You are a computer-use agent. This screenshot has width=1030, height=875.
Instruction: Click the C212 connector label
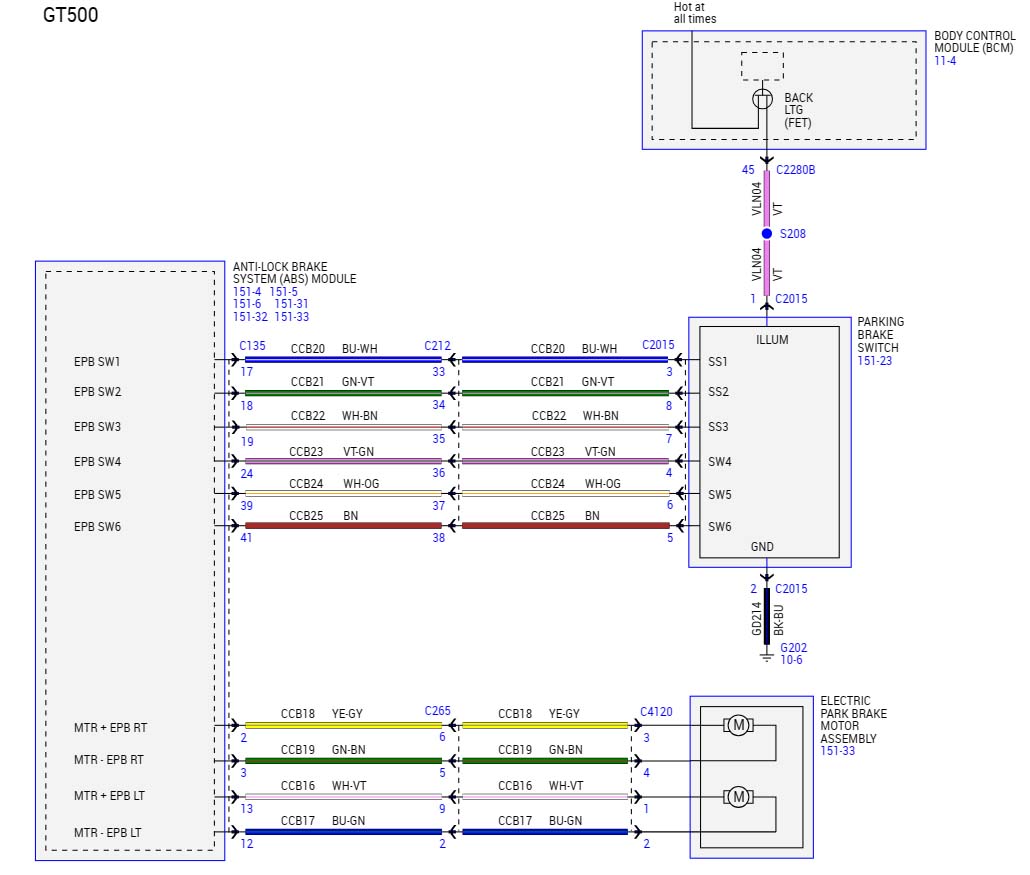[437, 346]
